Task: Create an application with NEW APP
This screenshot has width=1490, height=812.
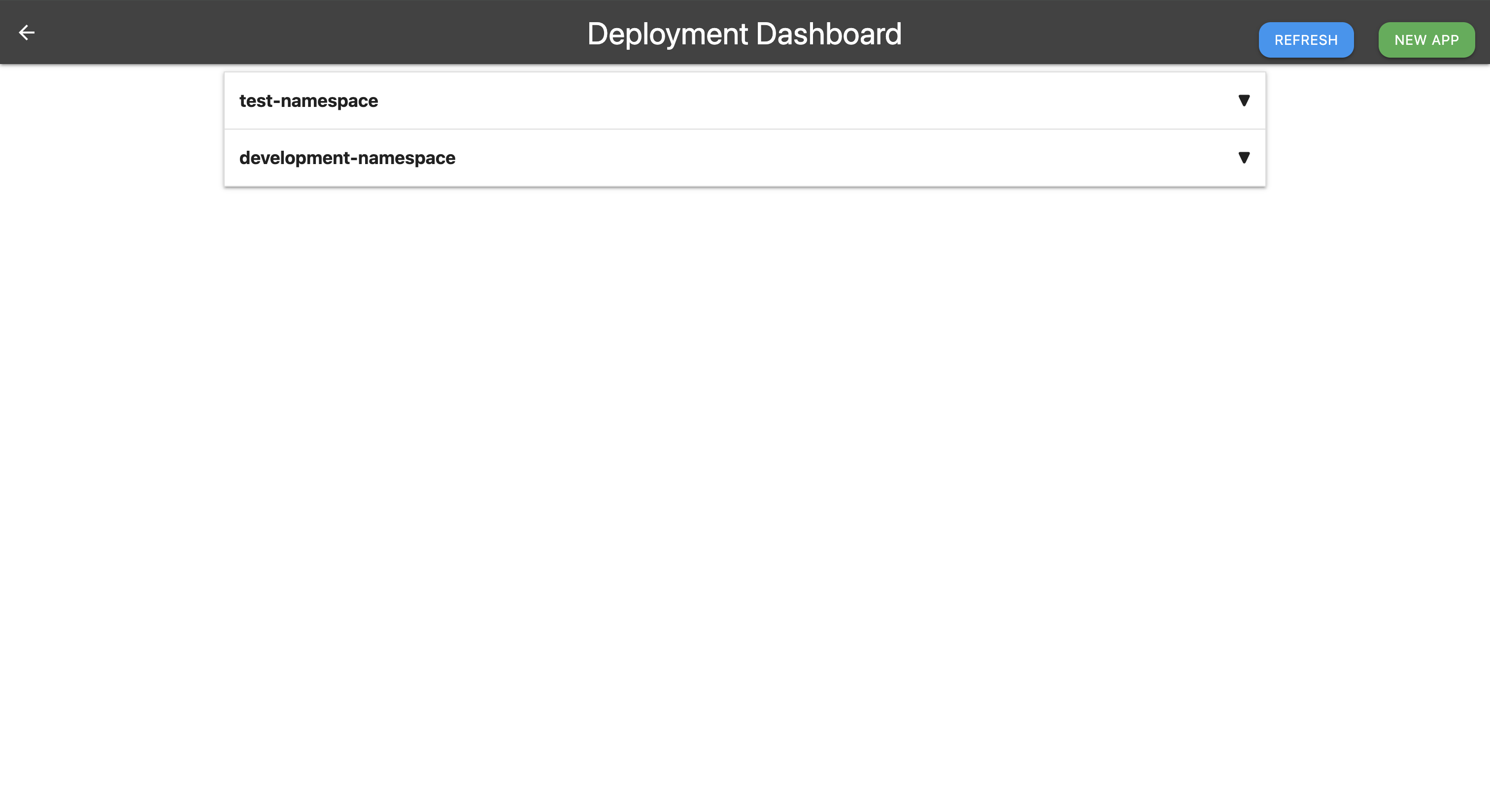Action: pyautogui.click(x=1426, y=40)
